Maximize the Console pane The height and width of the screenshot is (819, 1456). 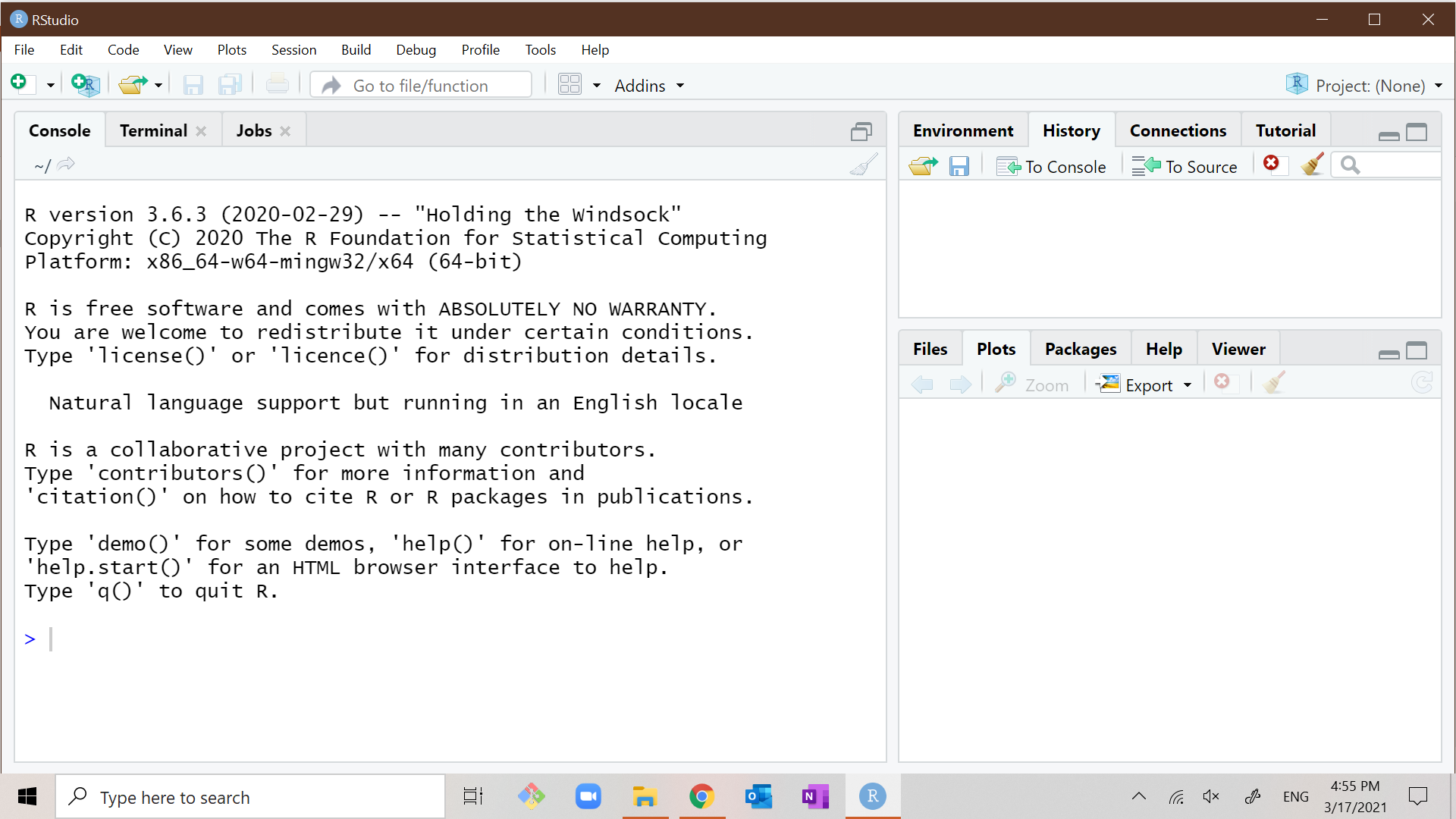pyautogui.click(x=861, y=130)
